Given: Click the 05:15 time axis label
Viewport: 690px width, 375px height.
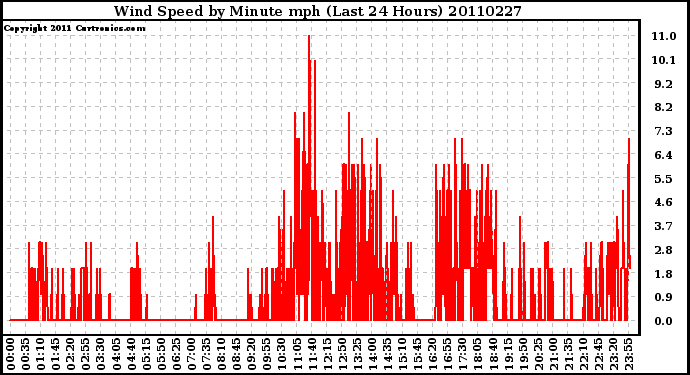Looking at the screenshot, I should [146, 355].
